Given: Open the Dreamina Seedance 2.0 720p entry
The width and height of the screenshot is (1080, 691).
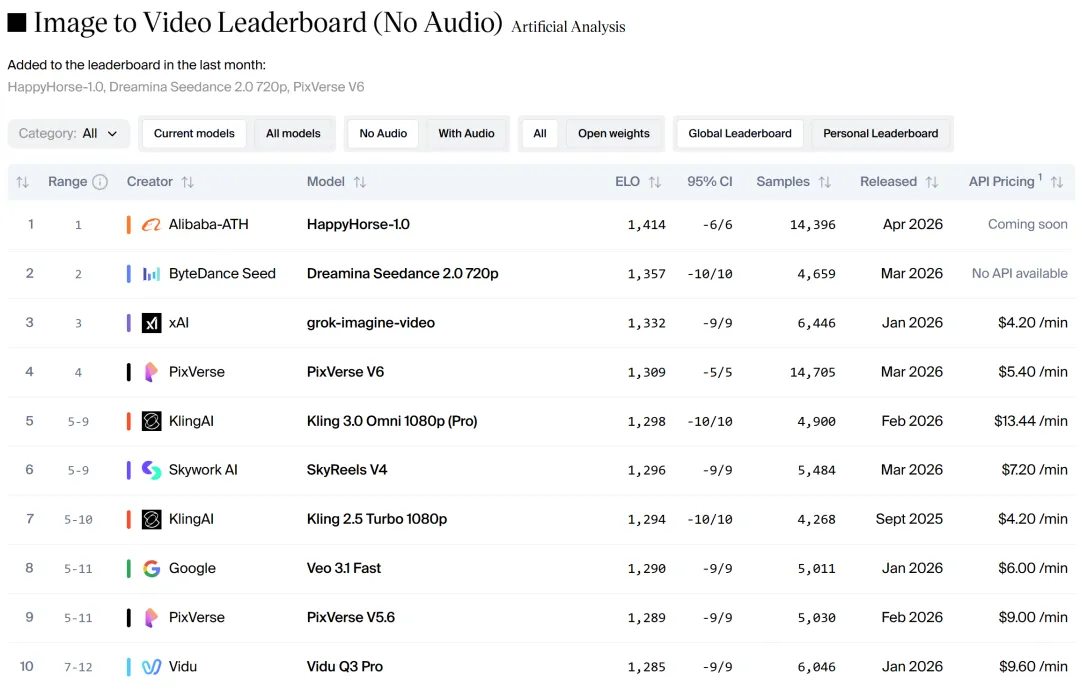Looking at the screenshot, I should coord(402,274).
